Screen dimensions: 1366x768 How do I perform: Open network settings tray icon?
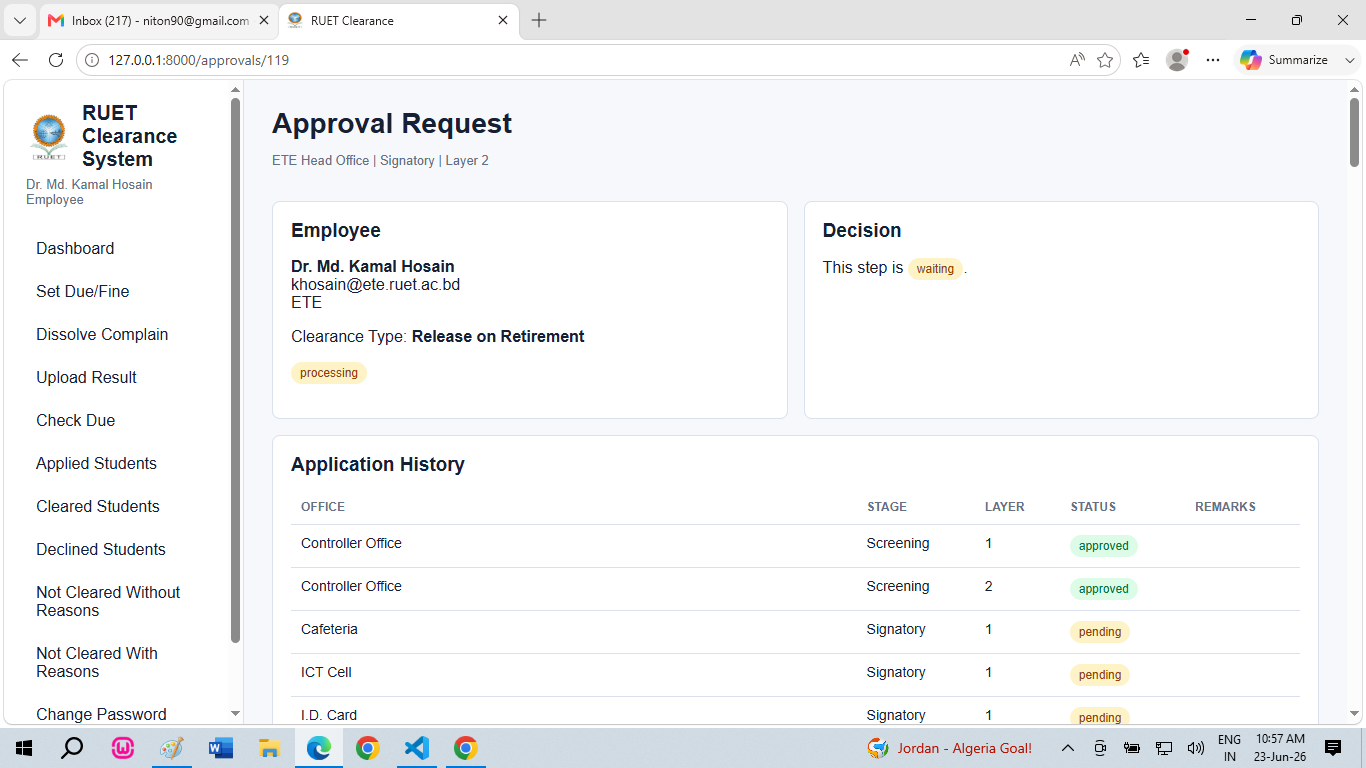[x=1164, y=748]
